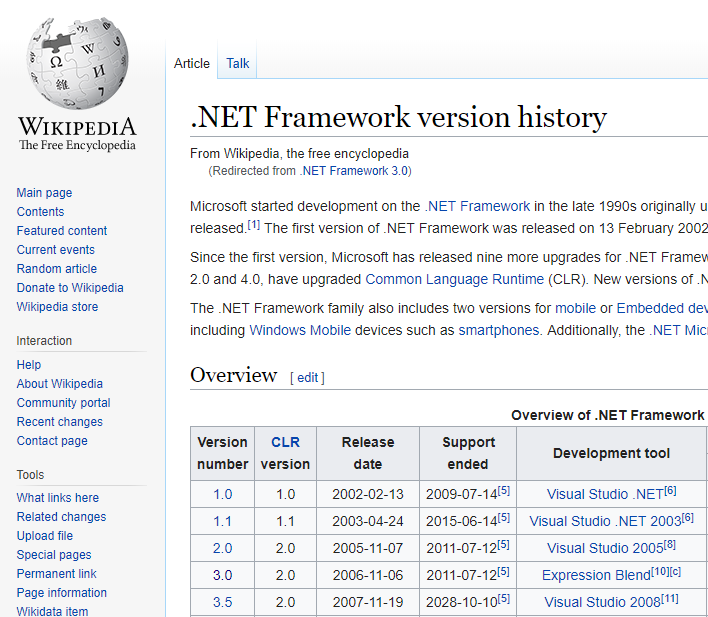Open Visual Studio .NET 2003 link
This screenshot has height=617, width=708.
[x=605, y=521]
